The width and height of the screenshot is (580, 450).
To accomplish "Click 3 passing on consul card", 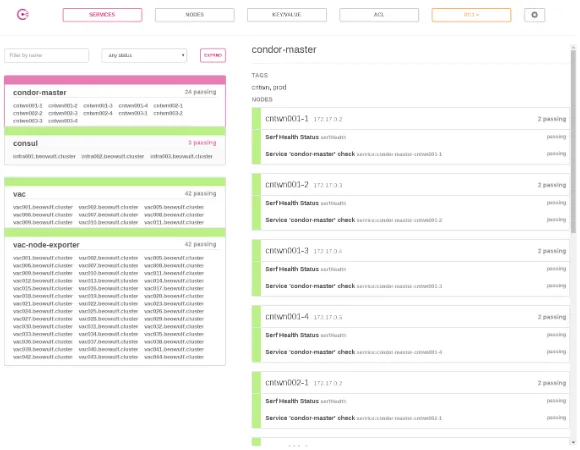I will [202, 142].
